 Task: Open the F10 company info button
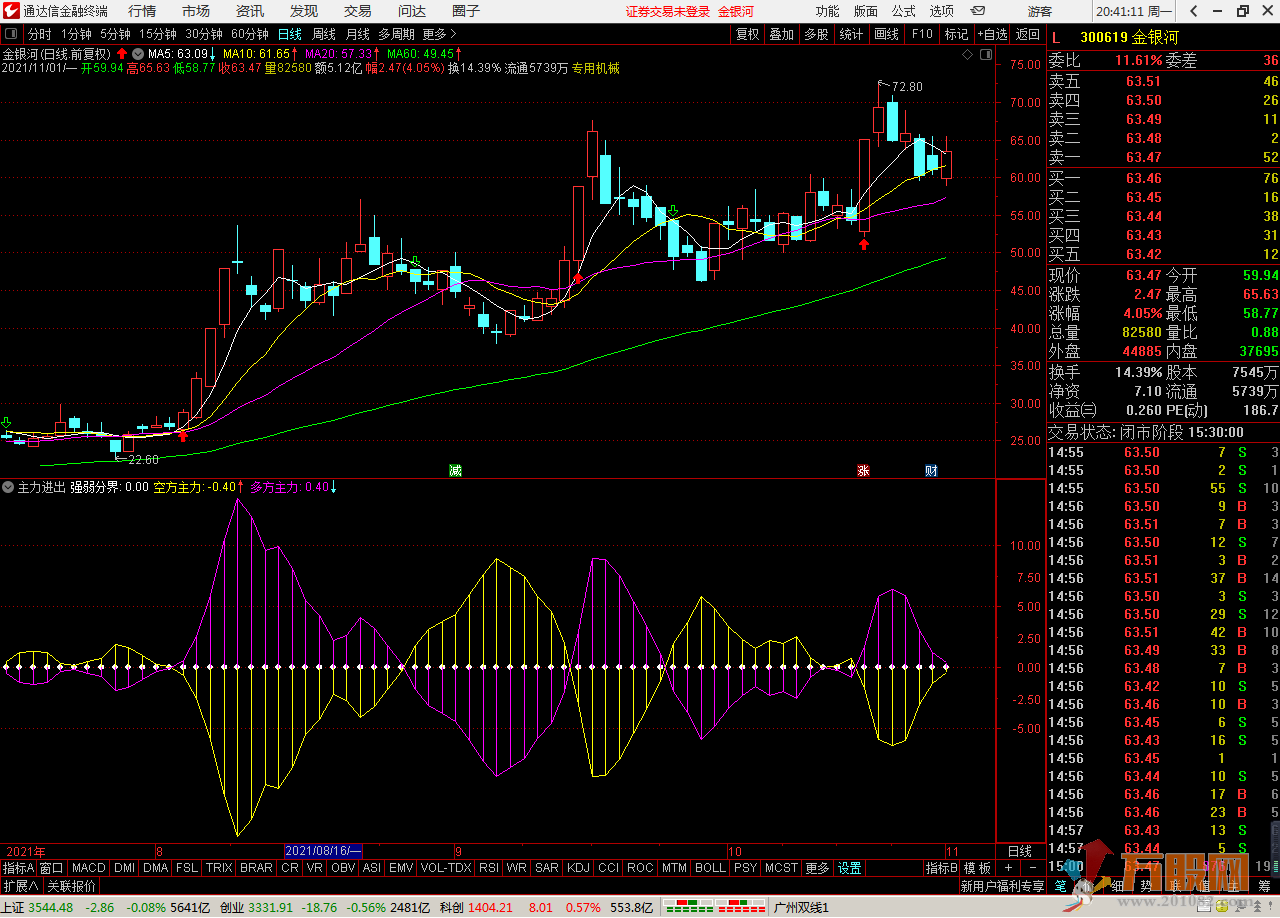click(x=921, y=34)
